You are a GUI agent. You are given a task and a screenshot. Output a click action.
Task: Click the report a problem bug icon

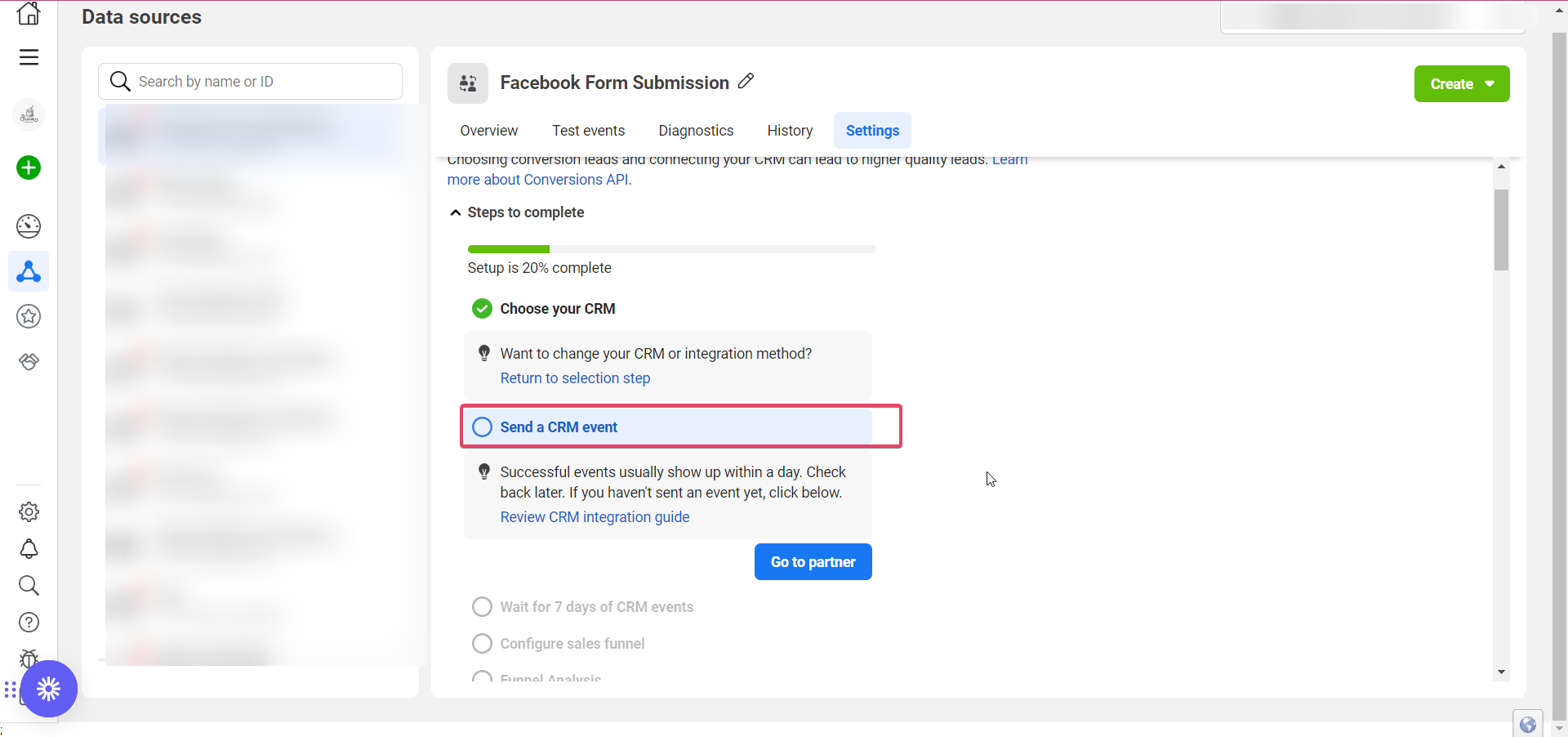tap(29, 657)
